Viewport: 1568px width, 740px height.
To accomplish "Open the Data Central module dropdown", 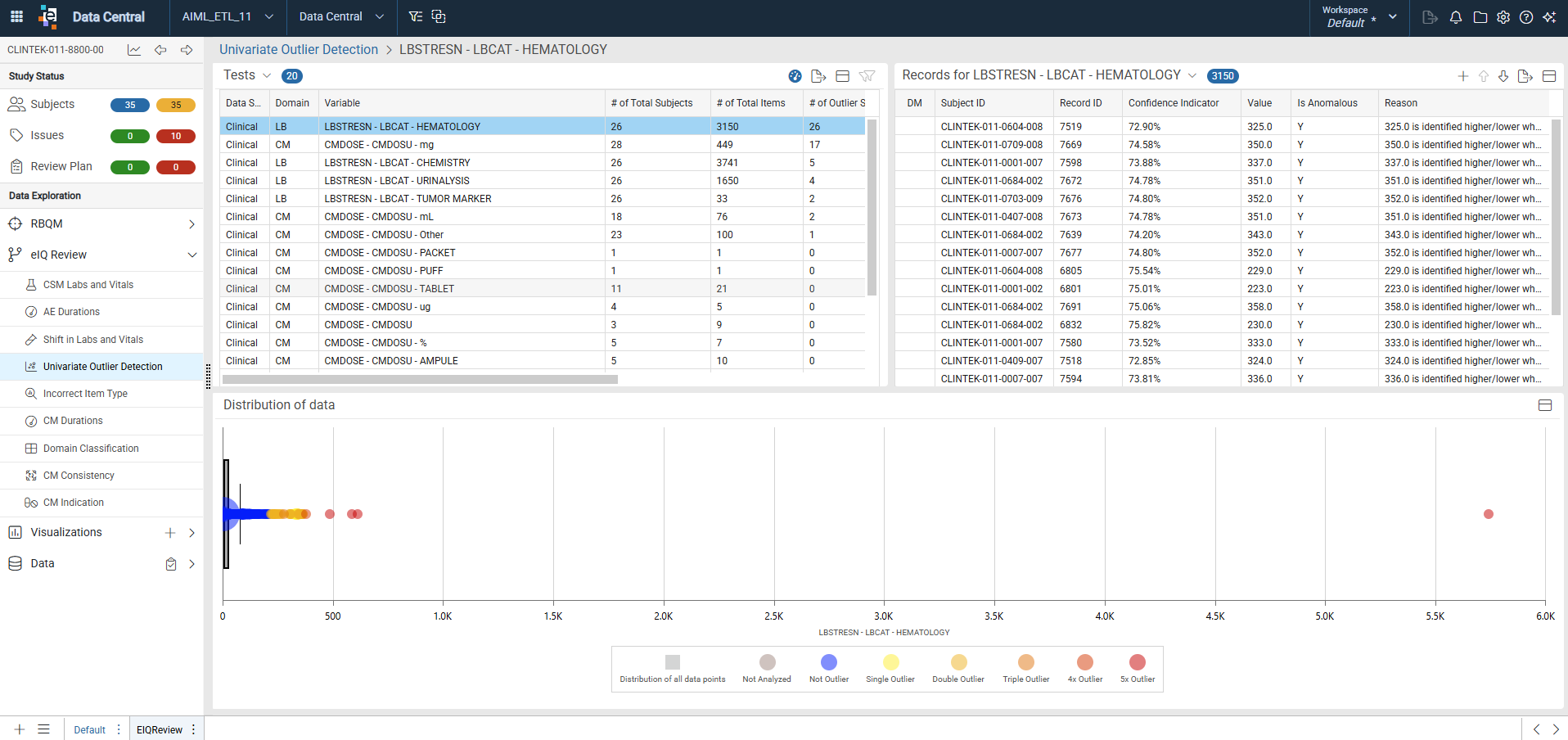I will coord(341,16).
